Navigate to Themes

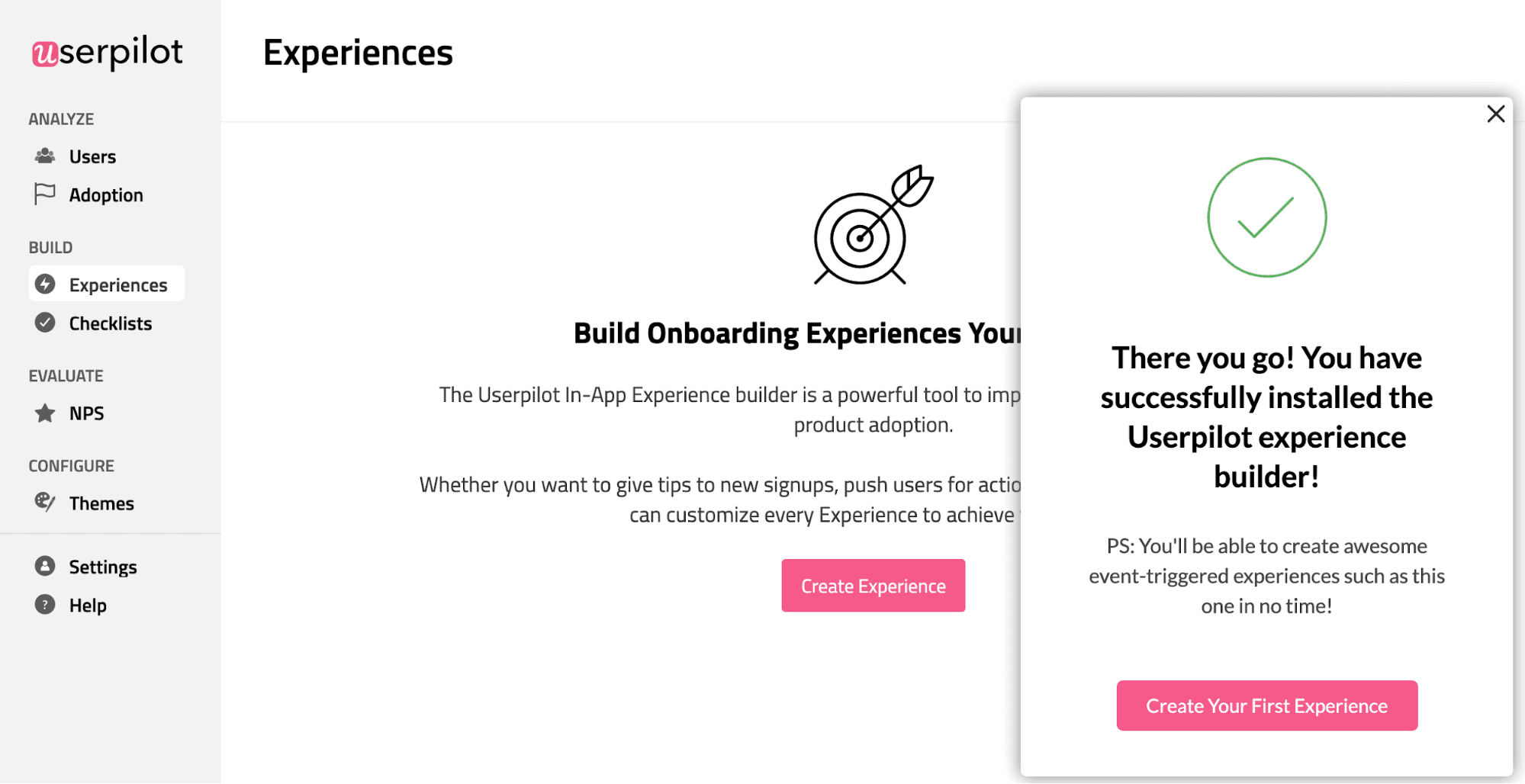[101, 503]
